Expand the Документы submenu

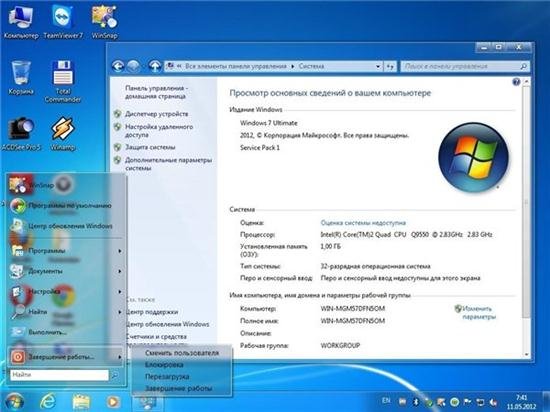click(x=65, y=271)
